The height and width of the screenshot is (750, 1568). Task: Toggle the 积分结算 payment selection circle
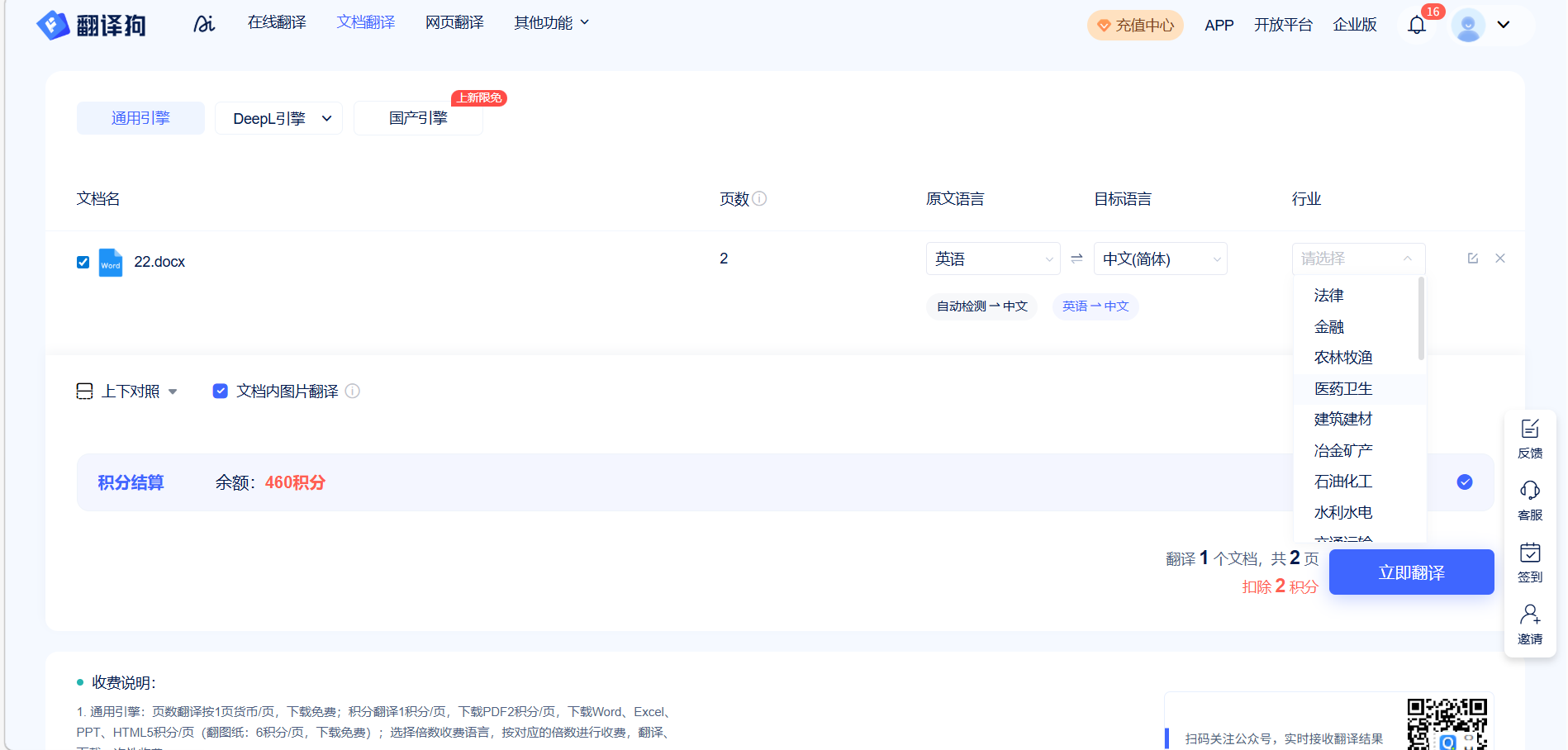pyautogui.click(x=1465, y=482)
